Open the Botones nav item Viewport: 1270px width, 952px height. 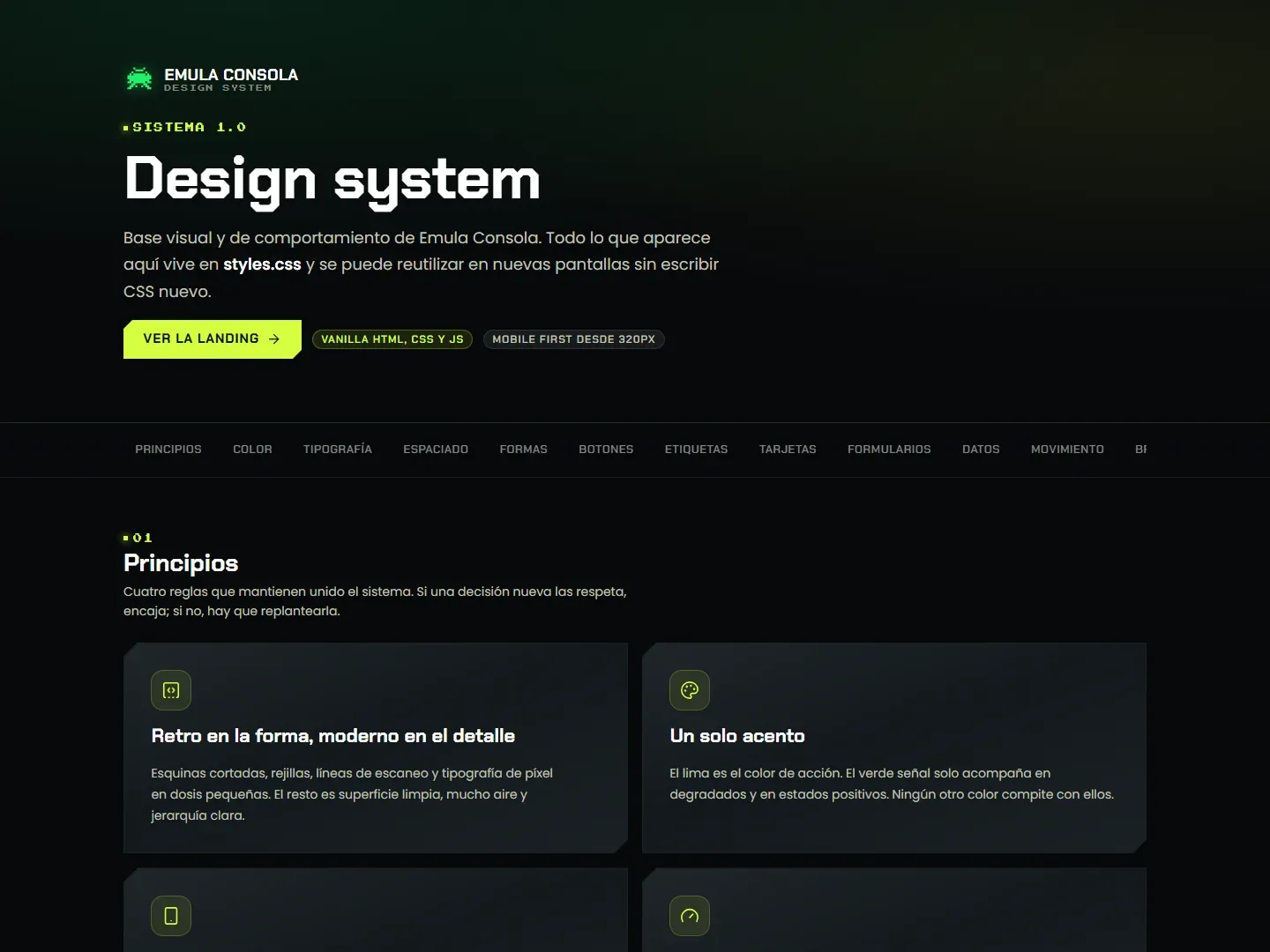[606, 450]
